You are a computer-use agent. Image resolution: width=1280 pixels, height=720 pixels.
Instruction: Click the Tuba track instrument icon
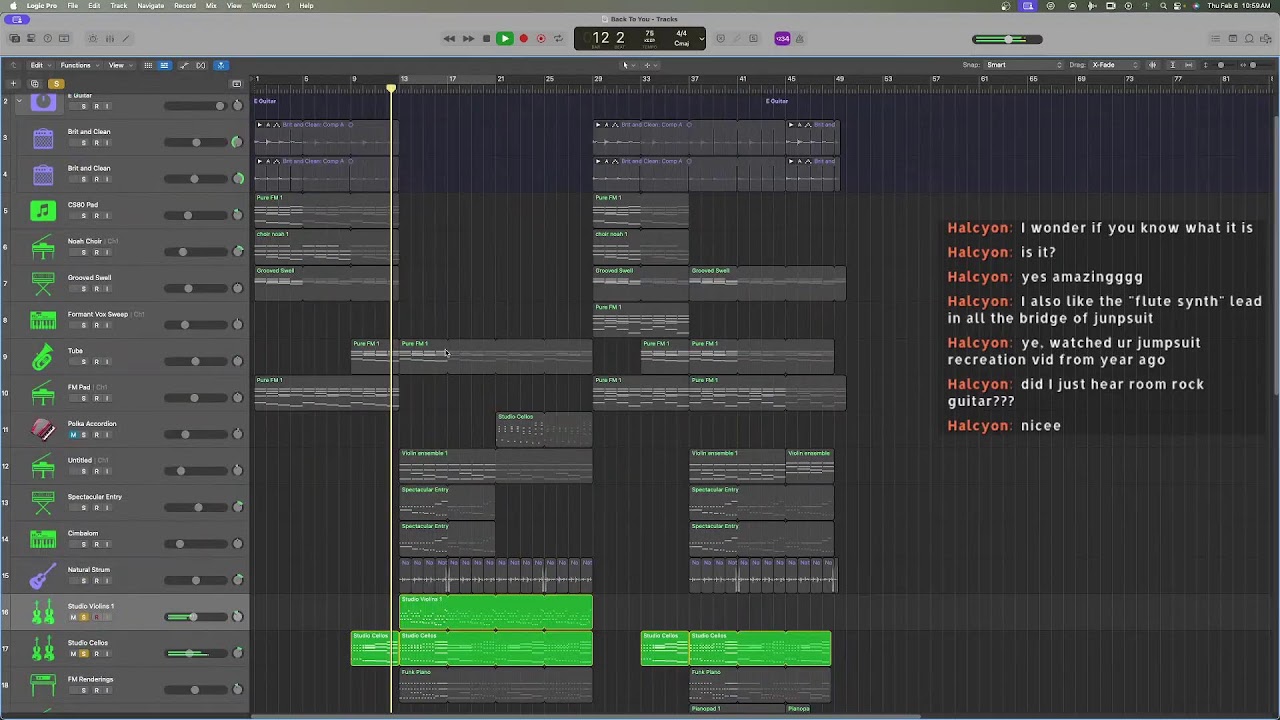pyautogui.click(x=43, y=357)
